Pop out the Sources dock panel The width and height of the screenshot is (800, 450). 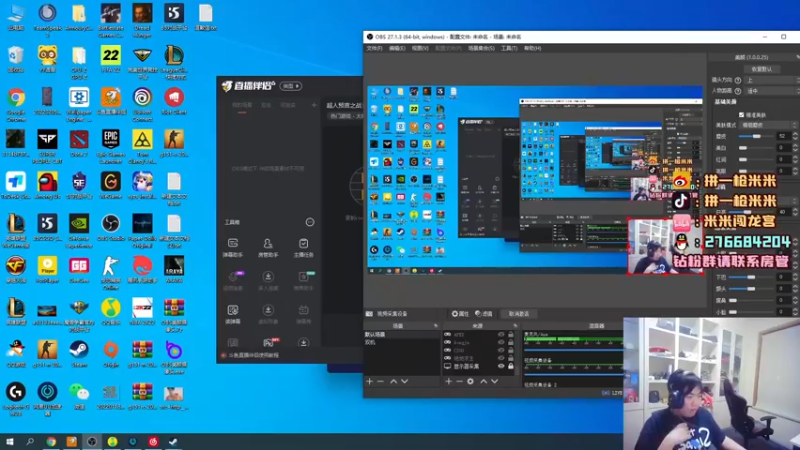(515, 326)
